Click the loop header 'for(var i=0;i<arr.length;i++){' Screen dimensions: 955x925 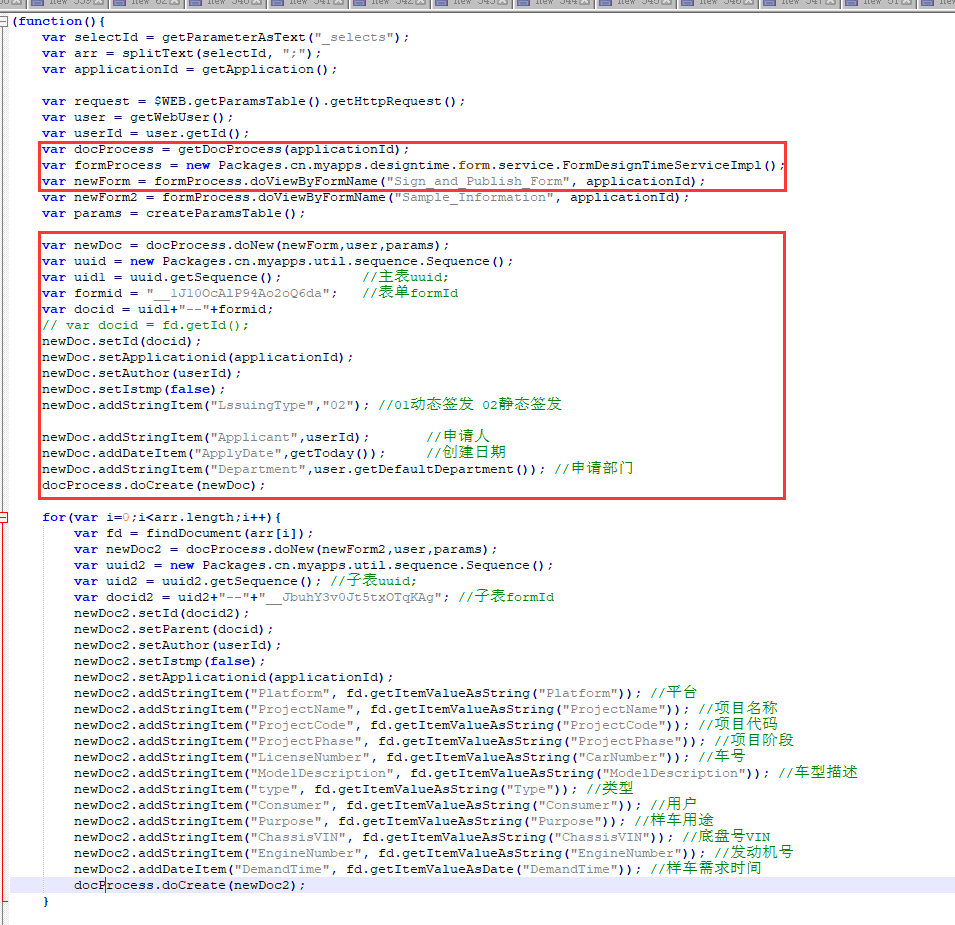[161, 518]
